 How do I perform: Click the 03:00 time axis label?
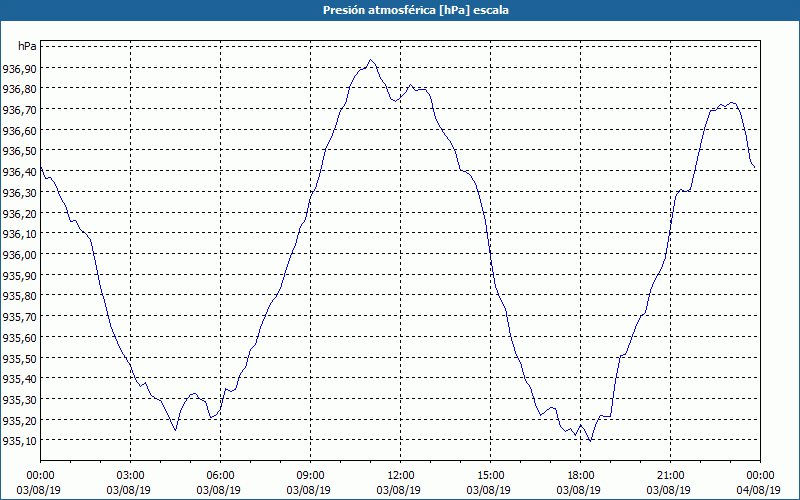pos(131,476)
